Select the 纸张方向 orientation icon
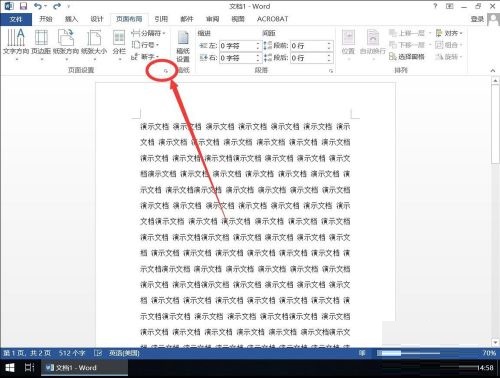The height and width of the screenshot is (378, 500). click(x=66, y=43)
